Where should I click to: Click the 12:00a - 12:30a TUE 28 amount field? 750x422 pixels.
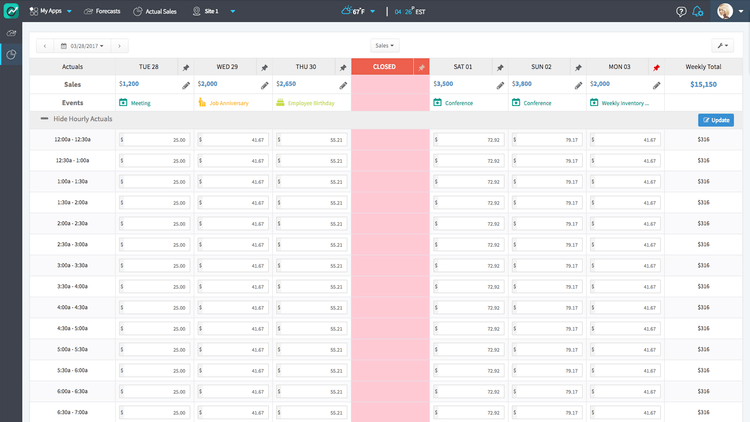point(153,140)
